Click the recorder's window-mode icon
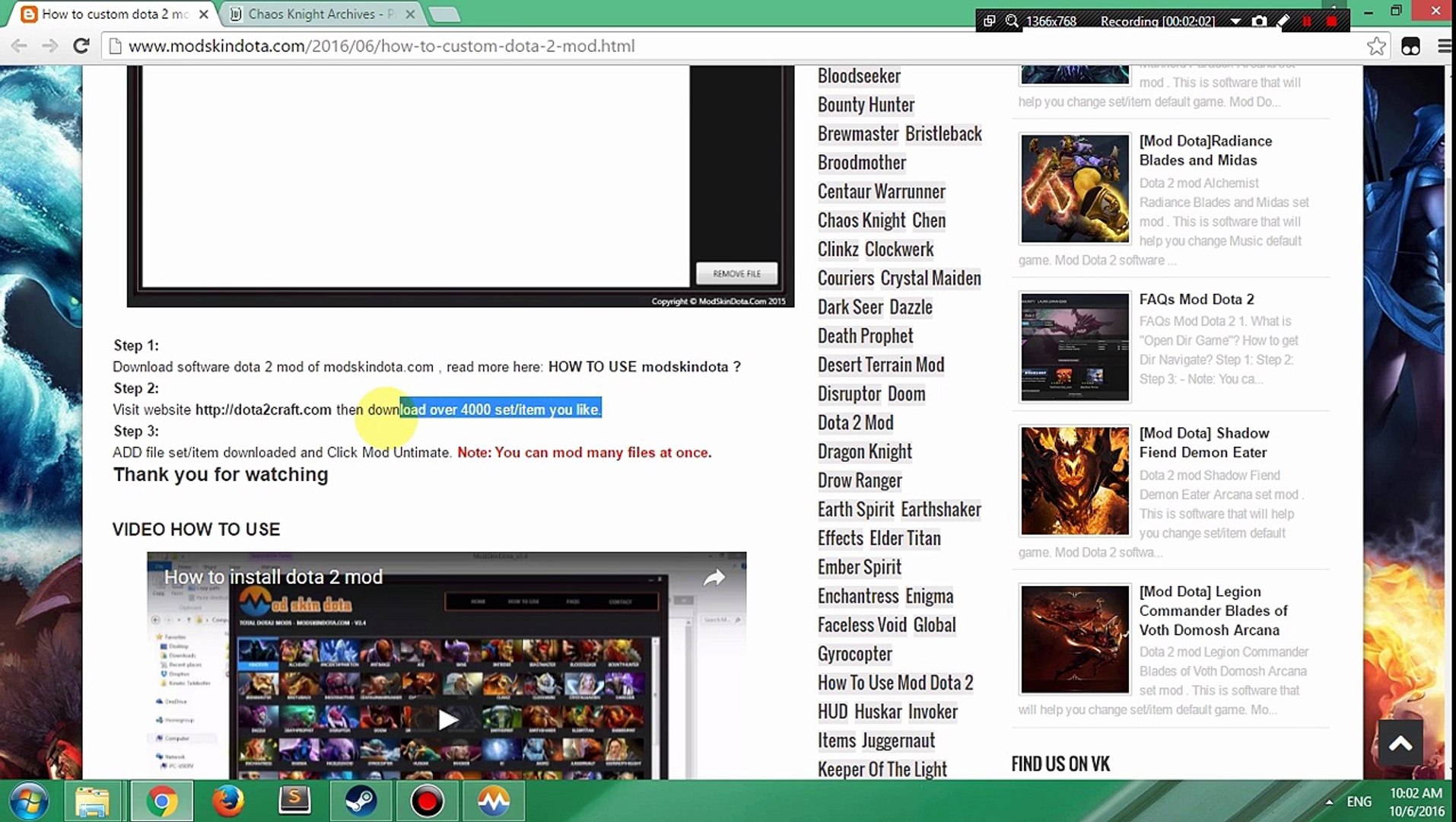 click(989, 21)
